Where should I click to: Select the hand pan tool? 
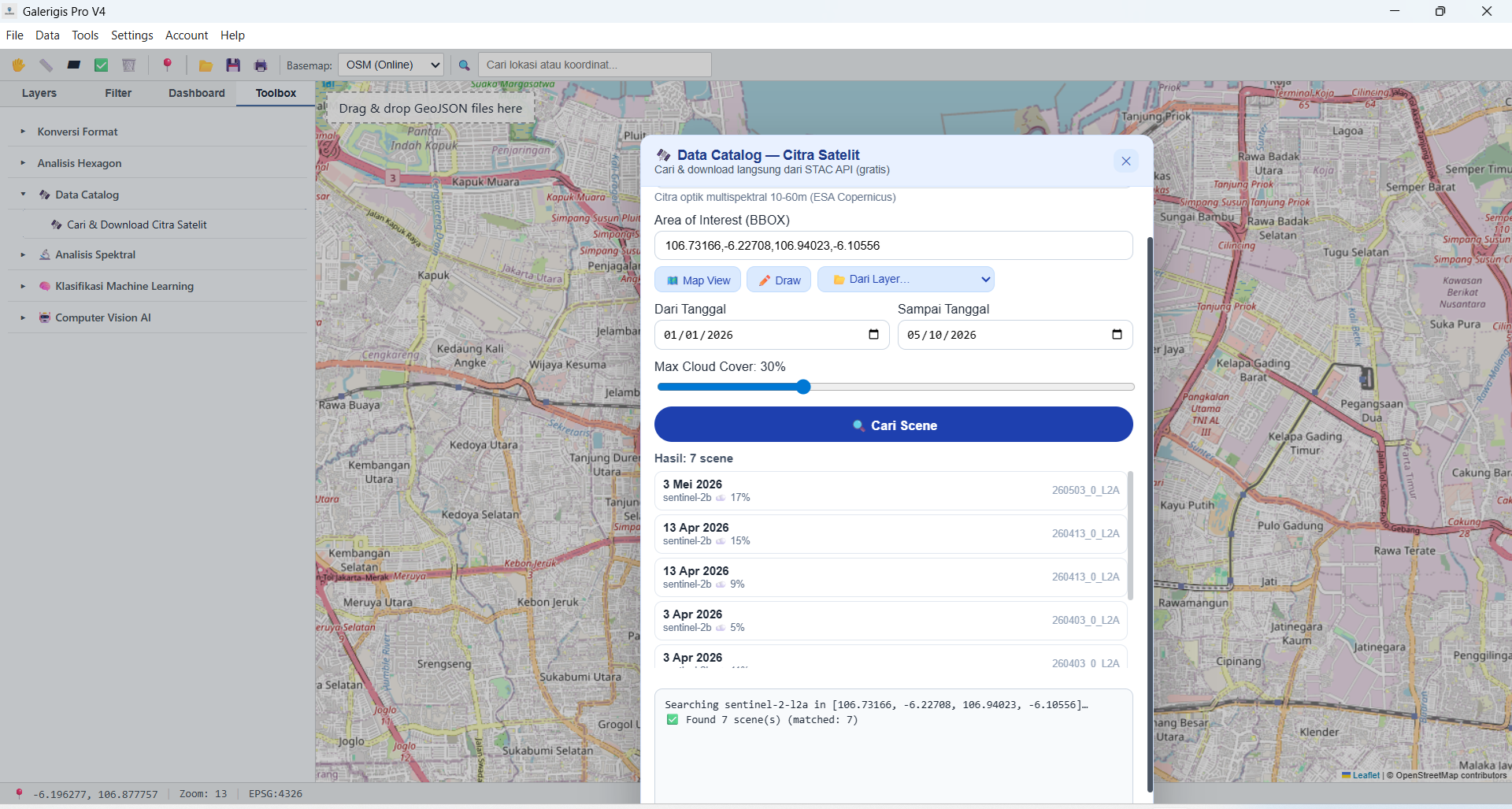point(18,65)
